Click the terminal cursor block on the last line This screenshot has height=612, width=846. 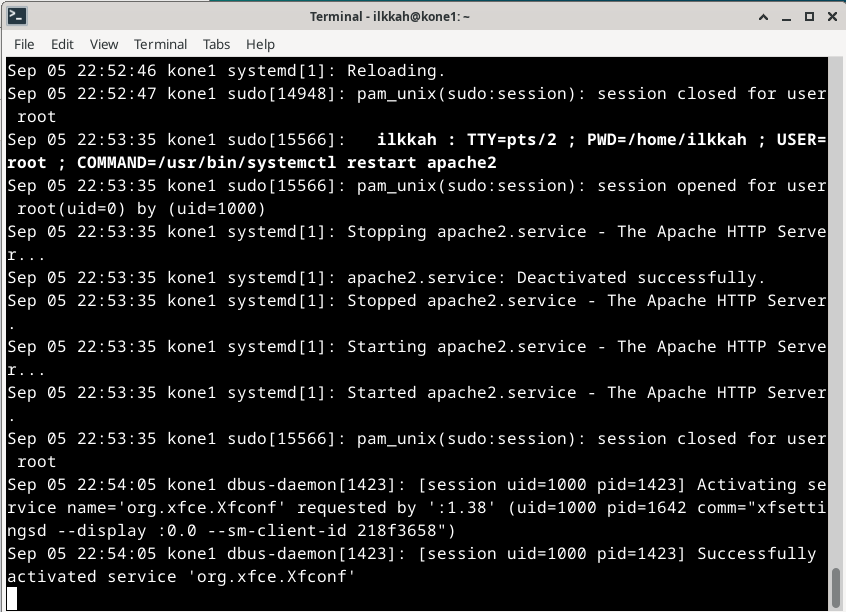point(13,600)
